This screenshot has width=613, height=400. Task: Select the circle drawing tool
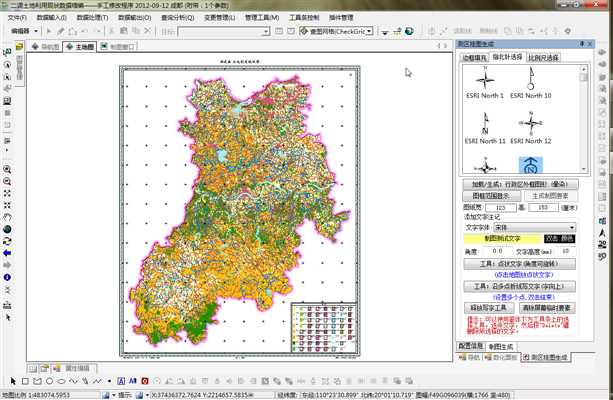point(50,381)
